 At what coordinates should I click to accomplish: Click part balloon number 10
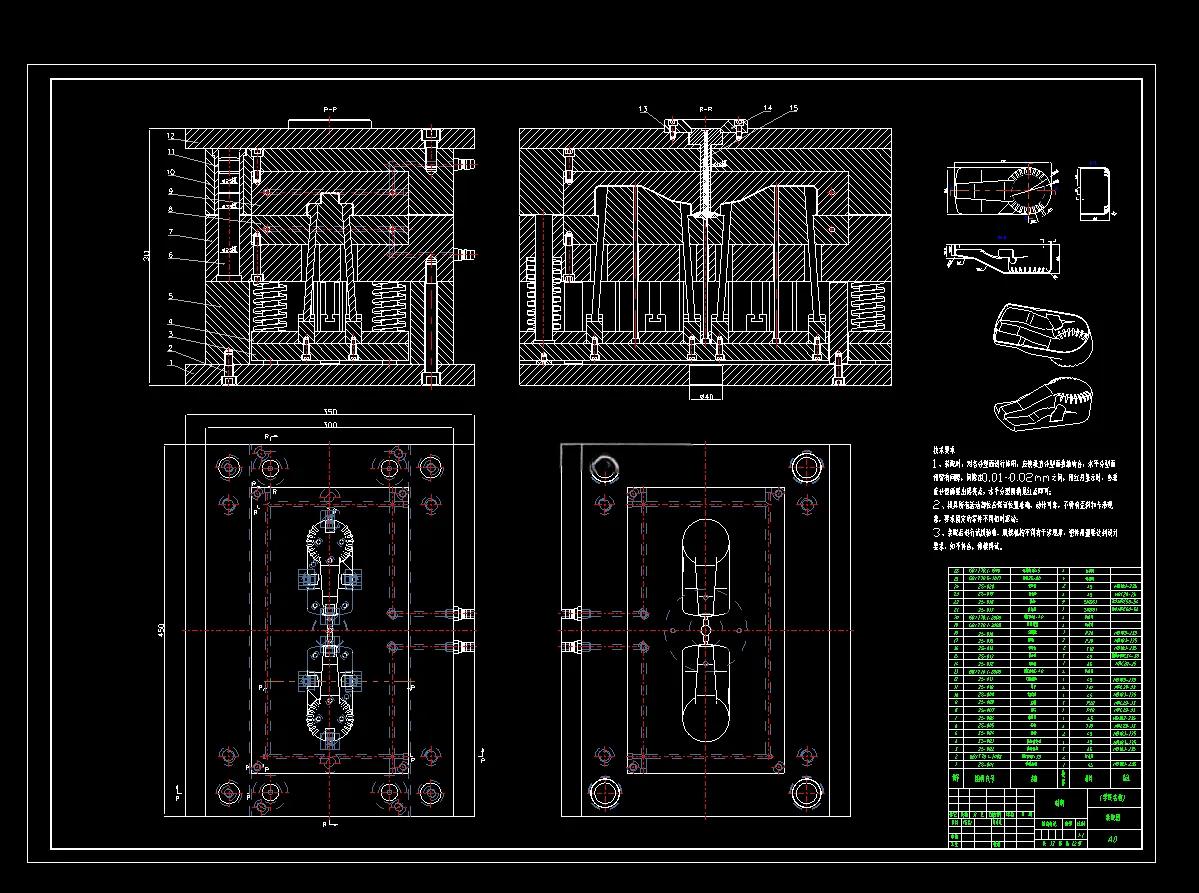[x=171, y=173]
